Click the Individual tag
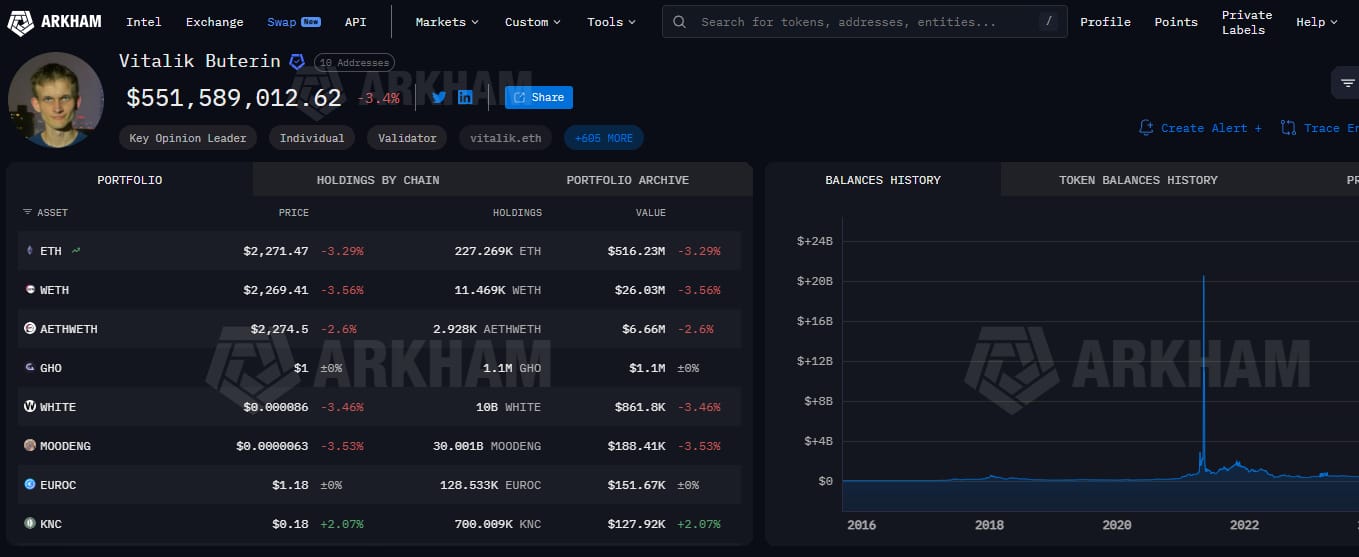 click(x=312, y=138)
